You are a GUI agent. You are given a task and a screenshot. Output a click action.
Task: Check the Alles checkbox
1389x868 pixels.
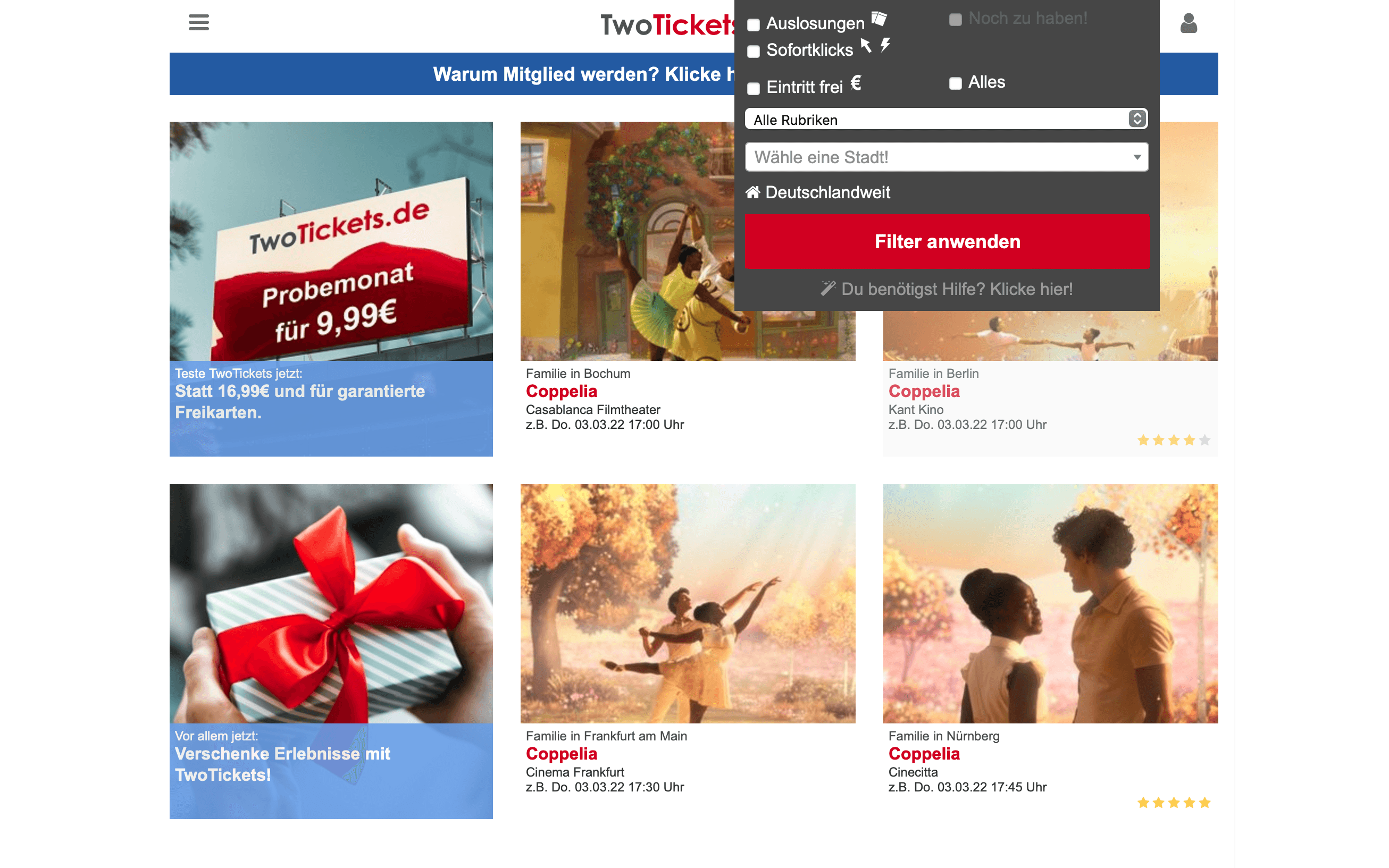tap(955, 83)
